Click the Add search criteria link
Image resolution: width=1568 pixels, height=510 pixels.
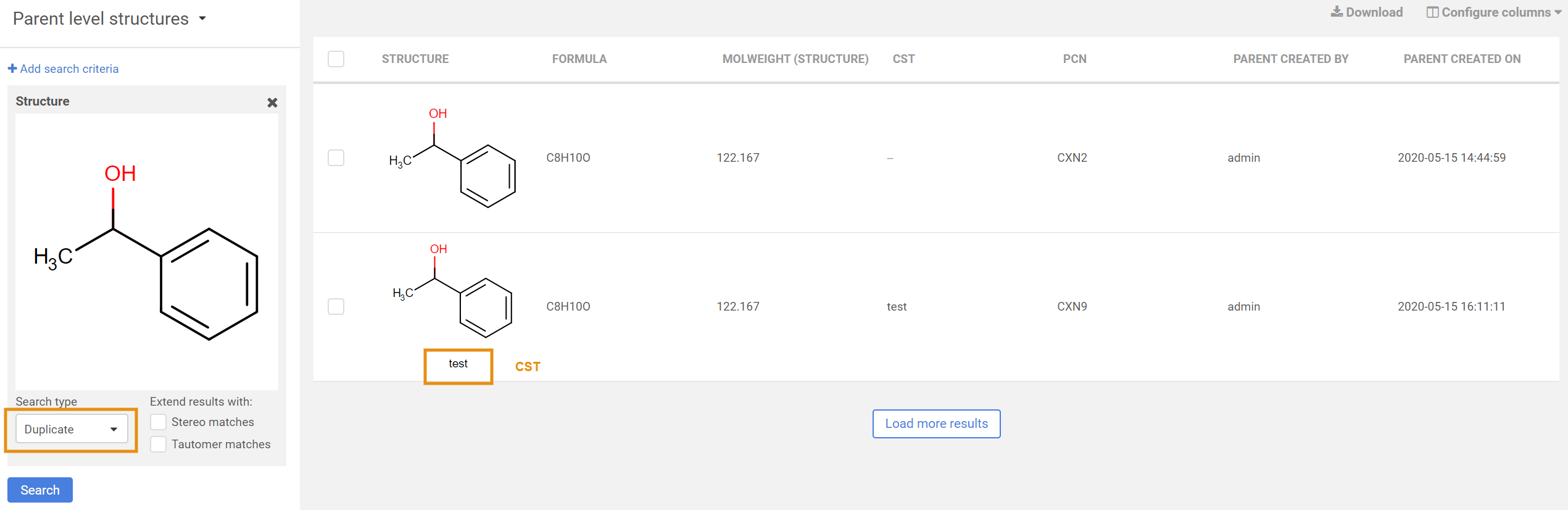69,69
